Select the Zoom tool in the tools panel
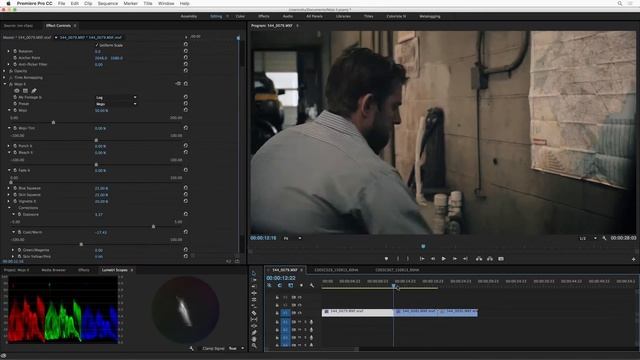The width and height of the screenshot is (640, 360). 254,346
